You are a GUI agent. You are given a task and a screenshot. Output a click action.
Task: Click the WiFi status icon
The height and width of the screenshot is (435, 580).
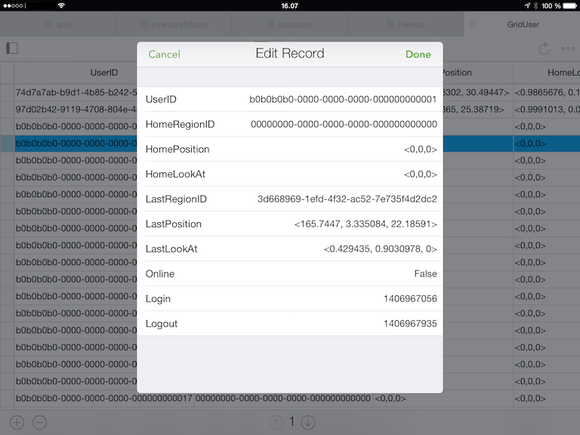click(x=61, y=5)
